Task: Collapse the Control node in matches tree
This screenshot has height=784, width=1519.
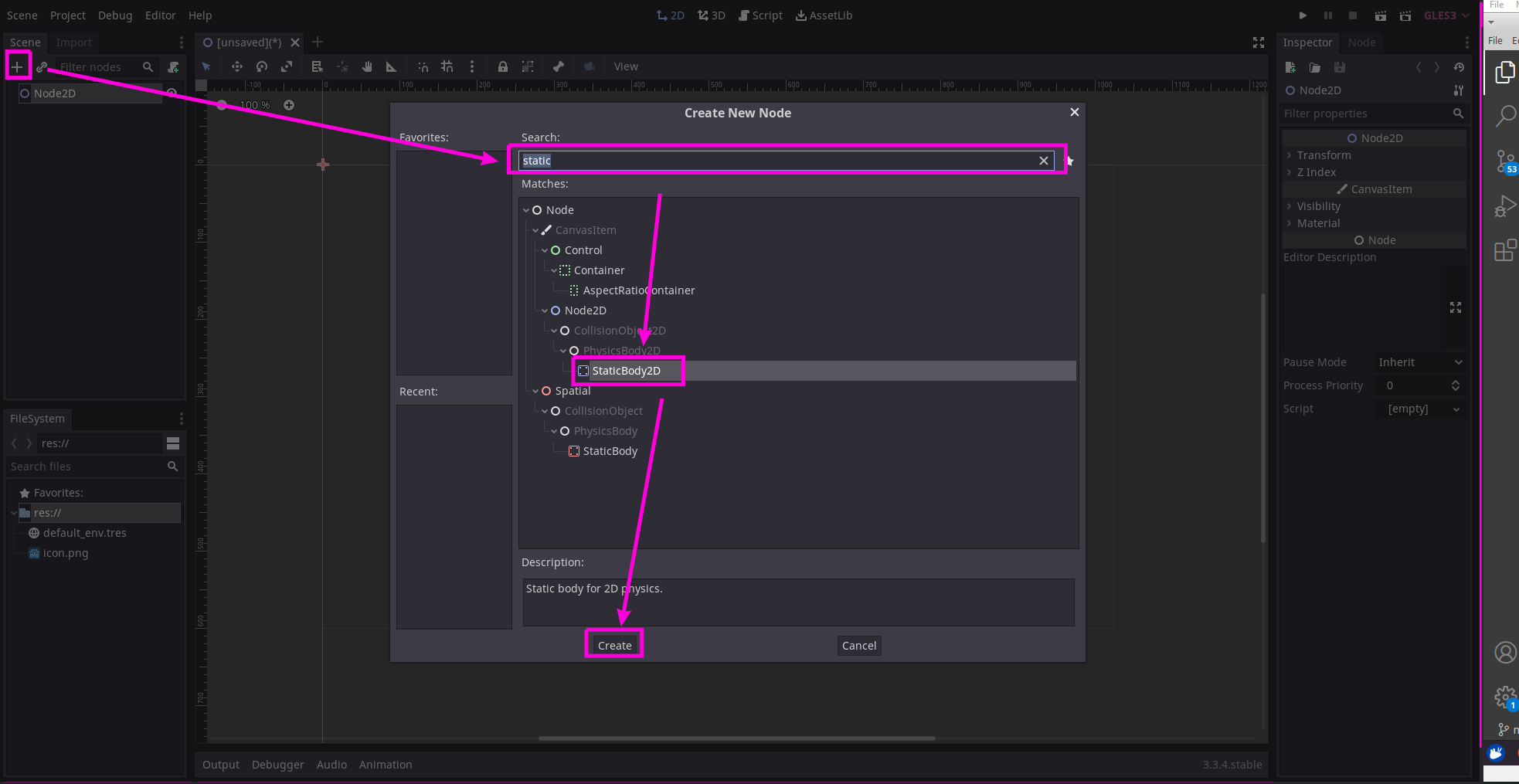Action: point(545,250)
